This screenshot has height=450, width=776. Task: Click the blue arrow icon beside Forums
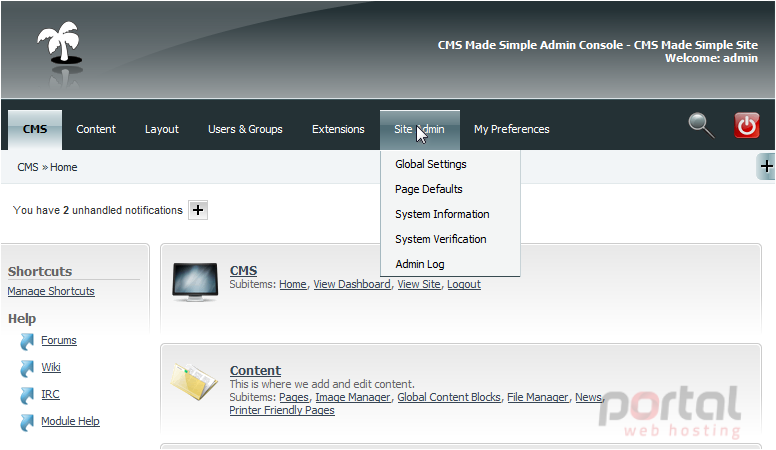pos(27,341)
